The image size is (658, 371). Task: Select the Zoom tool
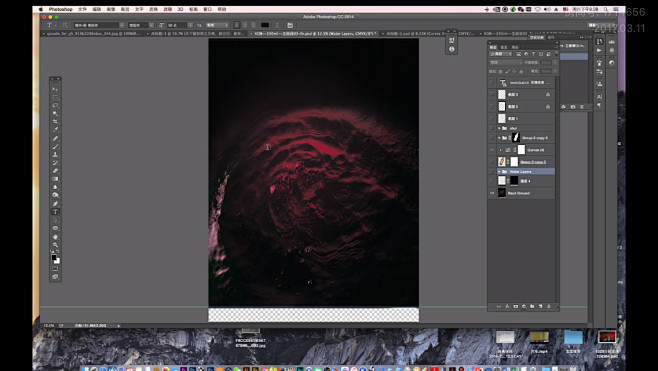[55, 245]
